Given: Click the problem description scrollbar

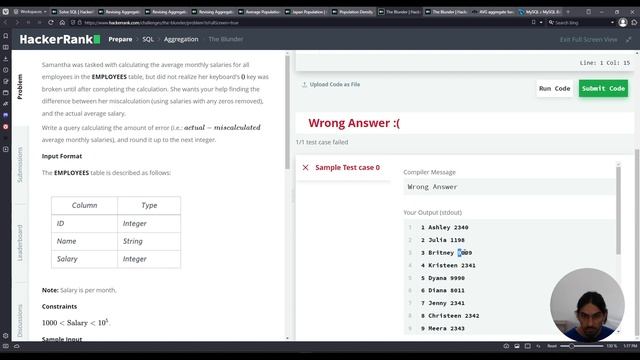Looking at the screenshot, I should pos(287,112).
